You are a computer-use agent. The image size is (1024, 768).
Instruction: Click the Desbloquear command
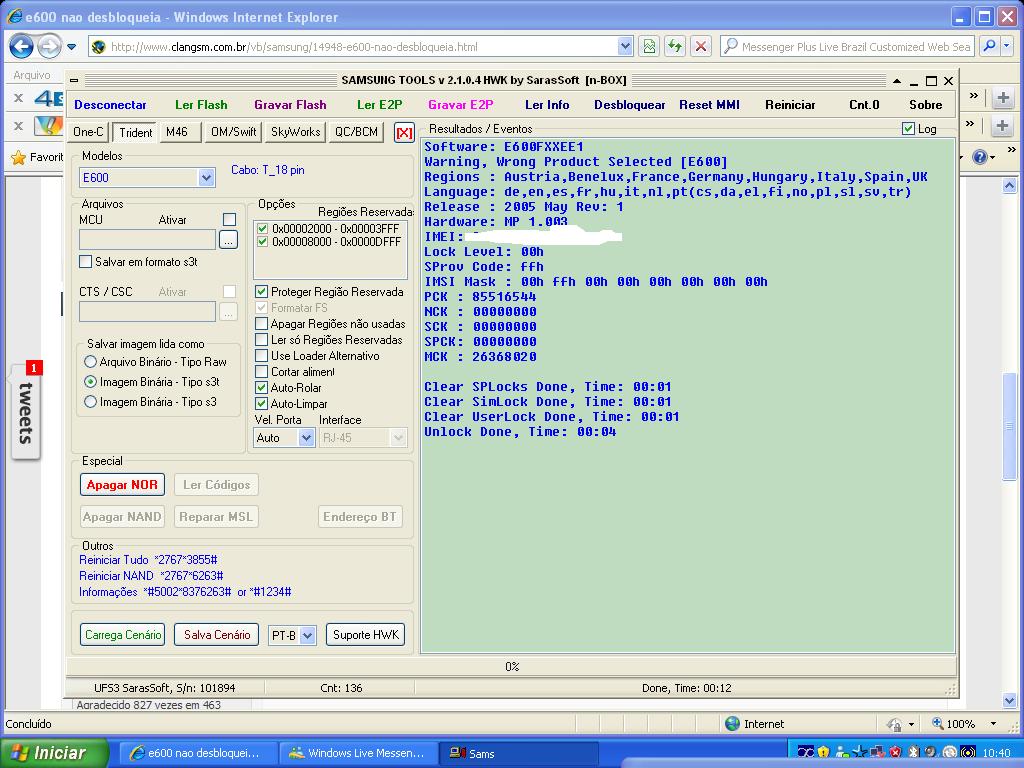(630, 104)
